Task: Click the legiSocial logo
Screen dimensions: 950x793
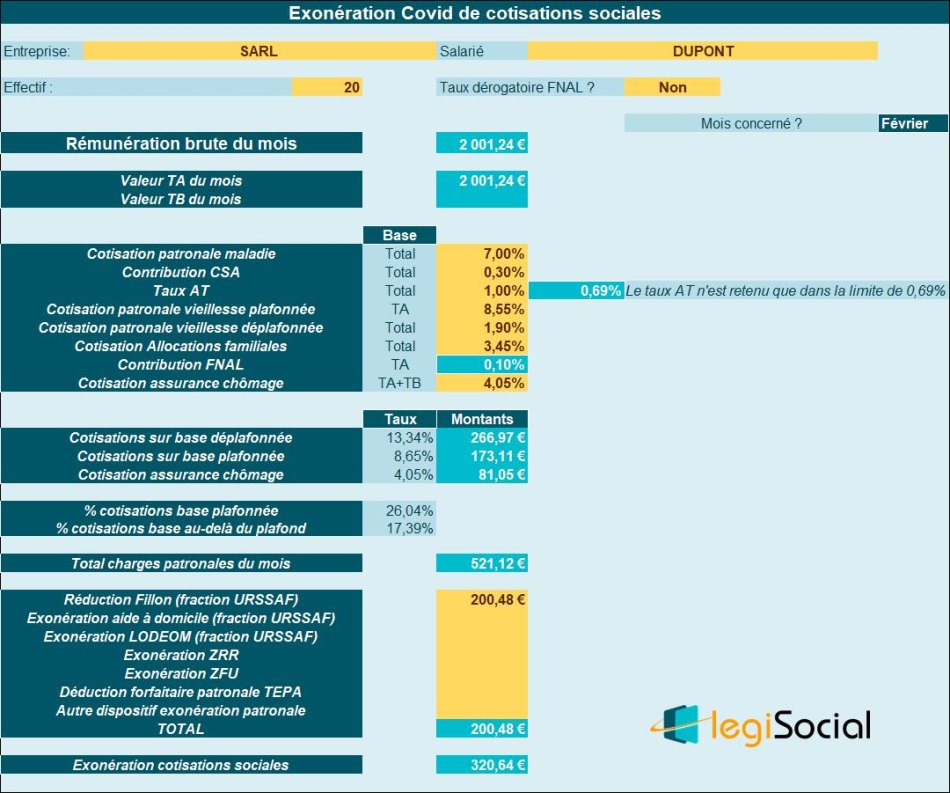Action: click(x=759, y=726)
